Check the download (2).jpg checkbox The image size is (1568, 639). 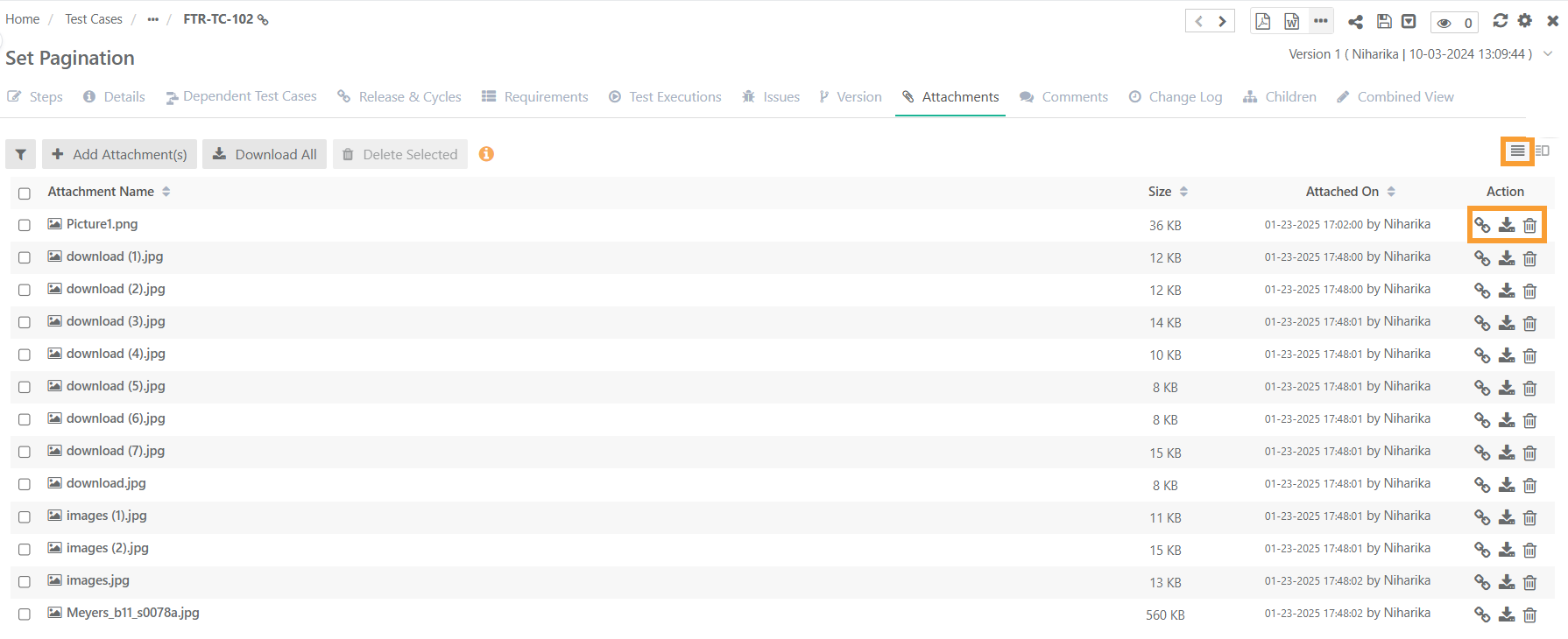tap(25, 290)
